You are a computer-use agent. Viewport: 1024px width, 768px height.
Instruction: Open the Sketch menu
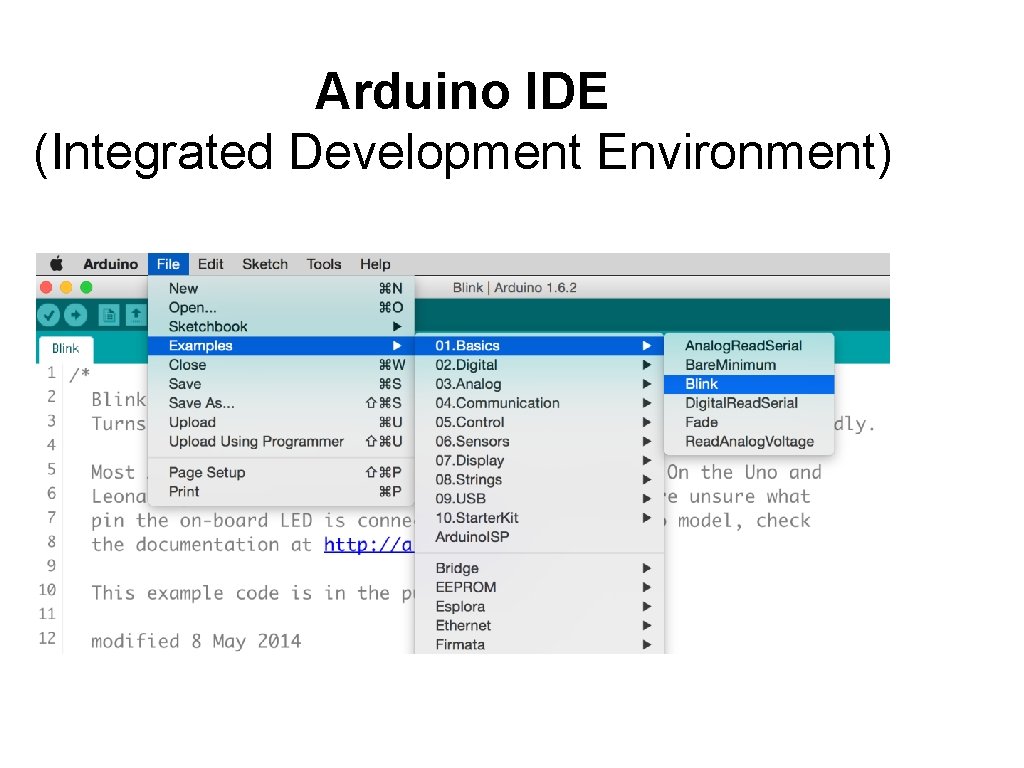pyautogui.click(x=264, y=264)
